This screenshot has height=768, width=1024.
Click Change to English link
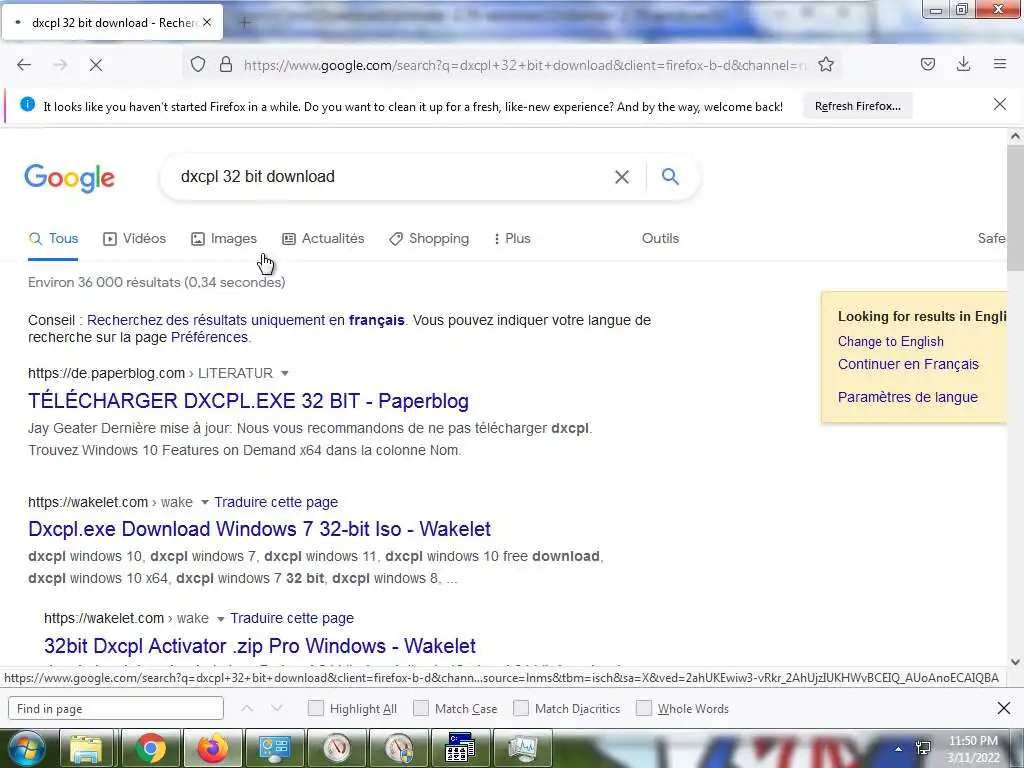(x=891, y=342)
